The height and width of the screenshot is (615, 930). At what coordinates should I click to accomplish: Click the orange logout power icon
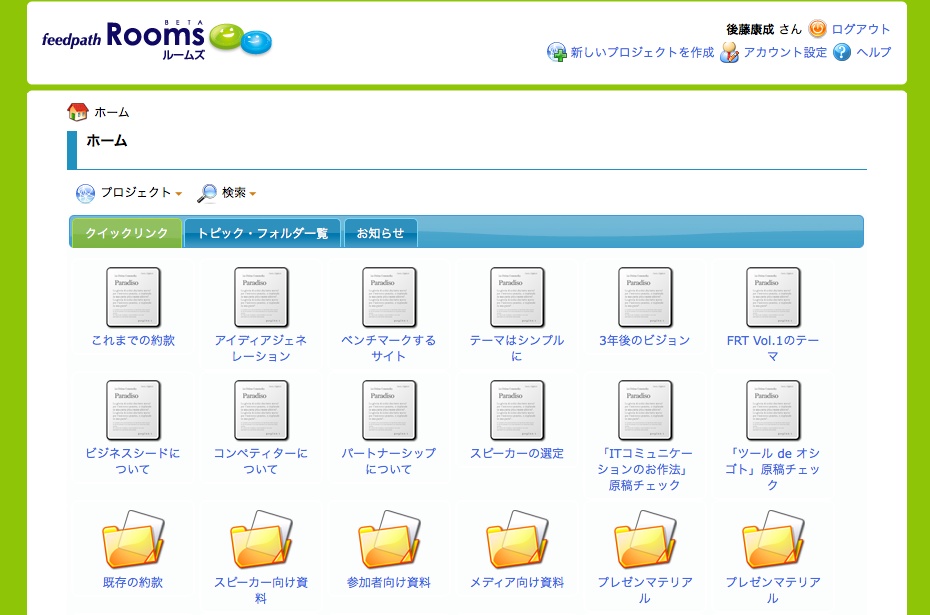coord(817,29)
